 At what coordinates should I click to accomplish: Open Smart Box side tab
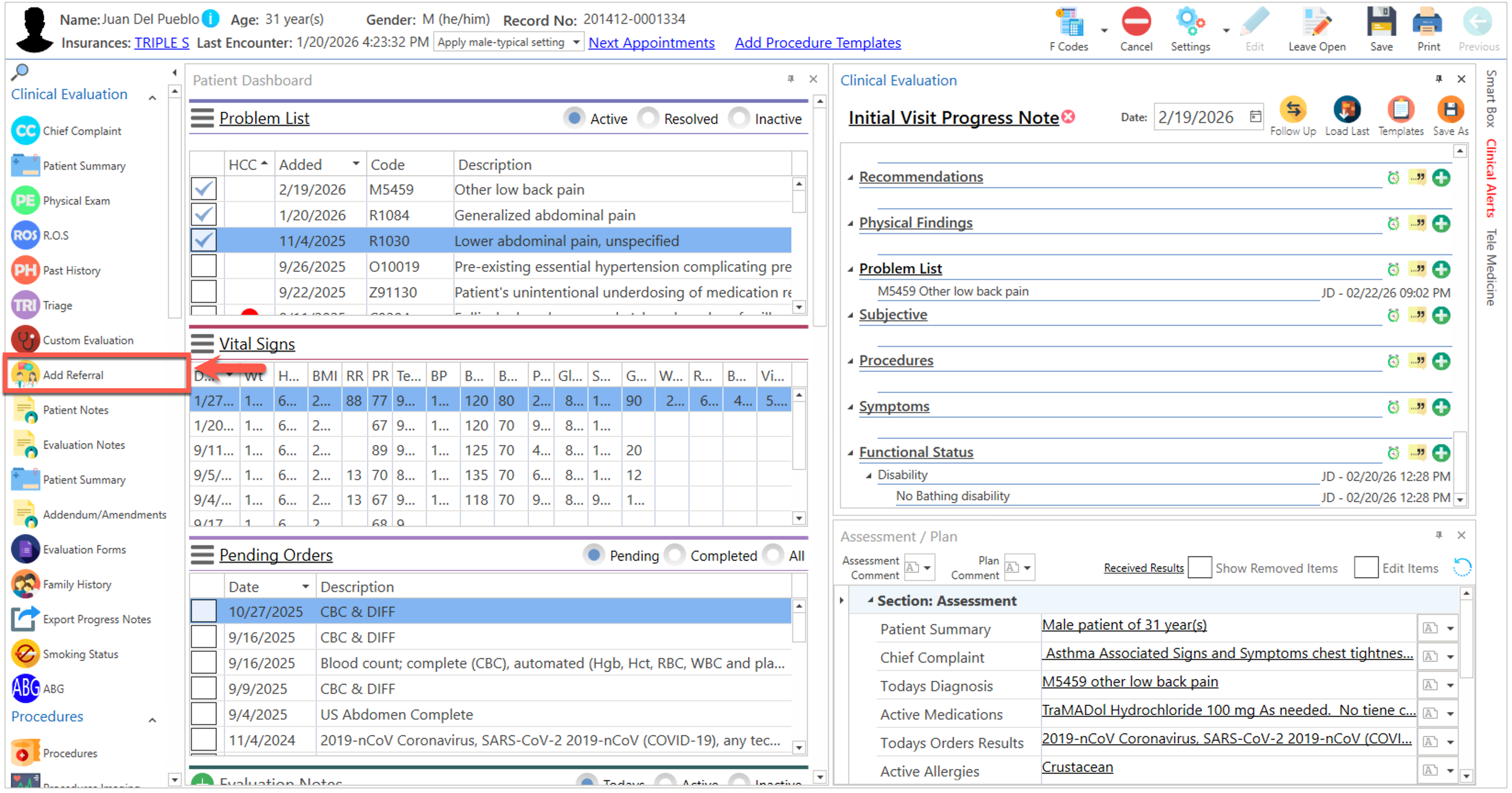[x=1491, y=98]
